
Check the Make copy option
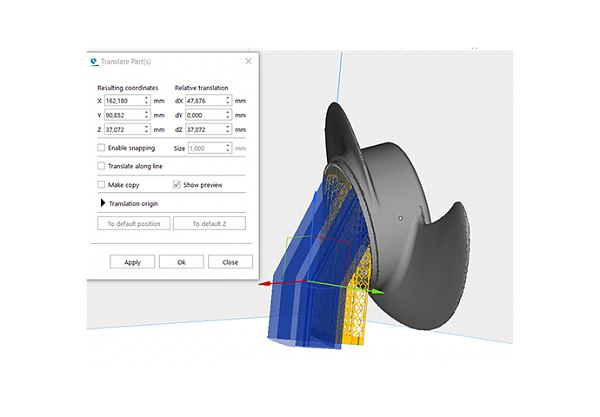click(101, 185)
